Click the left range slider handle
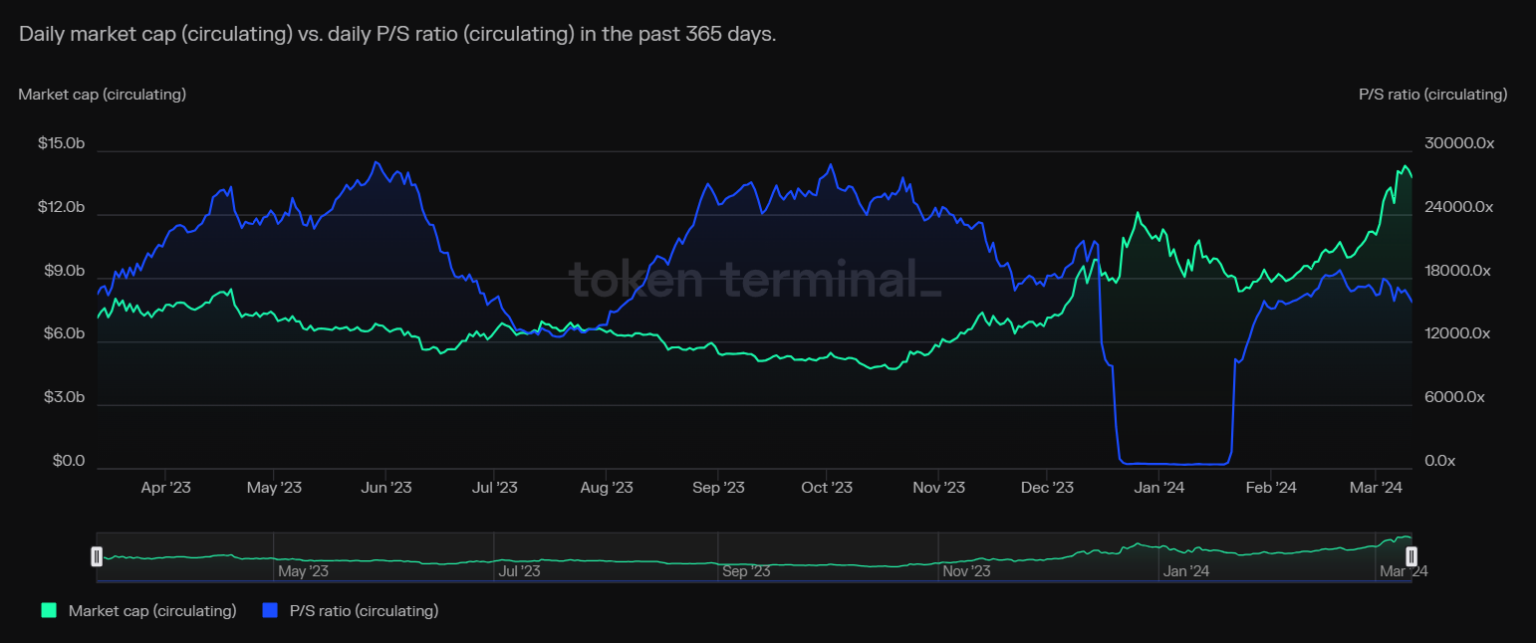The height and width of the screenshot is (643, 1536). (97, 556)
